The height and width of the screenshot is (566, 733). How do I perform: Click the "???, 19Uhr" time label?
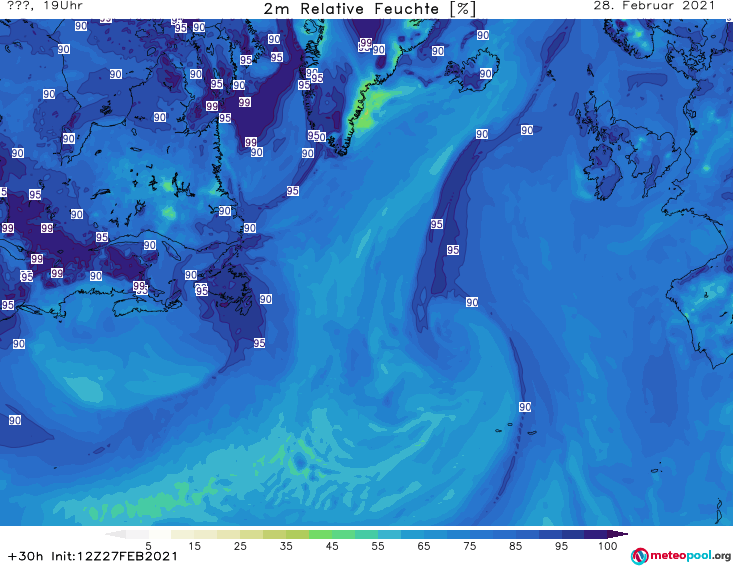pos(45,6)
